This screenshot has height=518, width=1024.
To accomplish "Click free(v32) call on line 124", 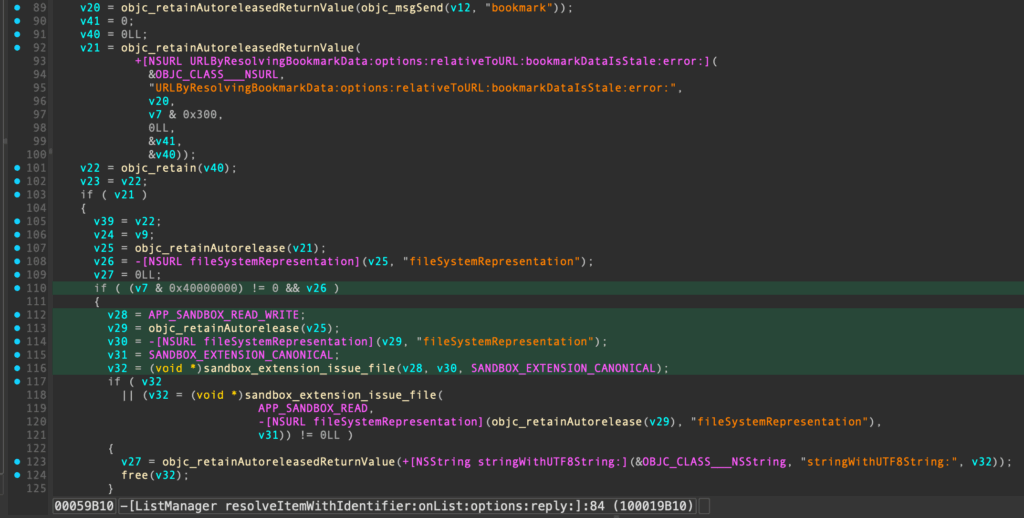I will tap(152, 475).
